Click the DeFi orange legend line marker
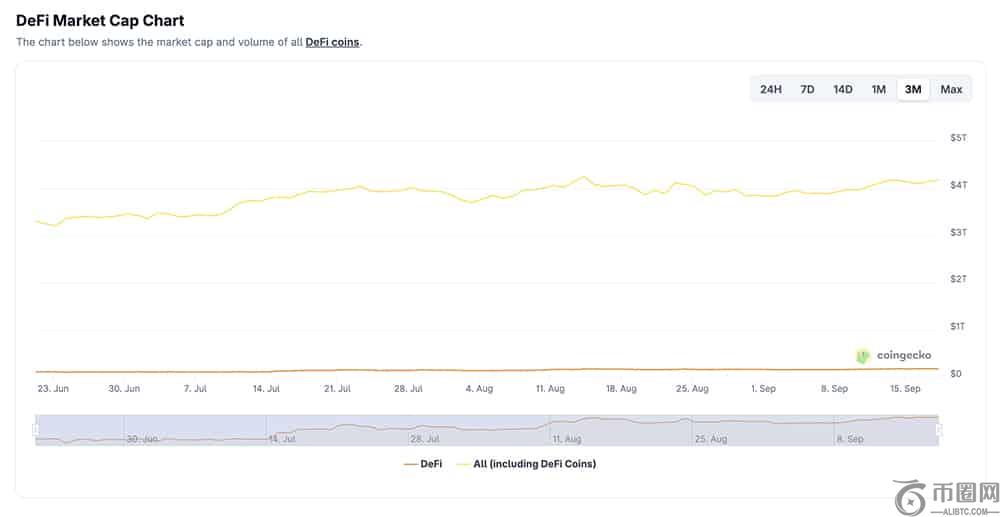 [x=410, y=465]
